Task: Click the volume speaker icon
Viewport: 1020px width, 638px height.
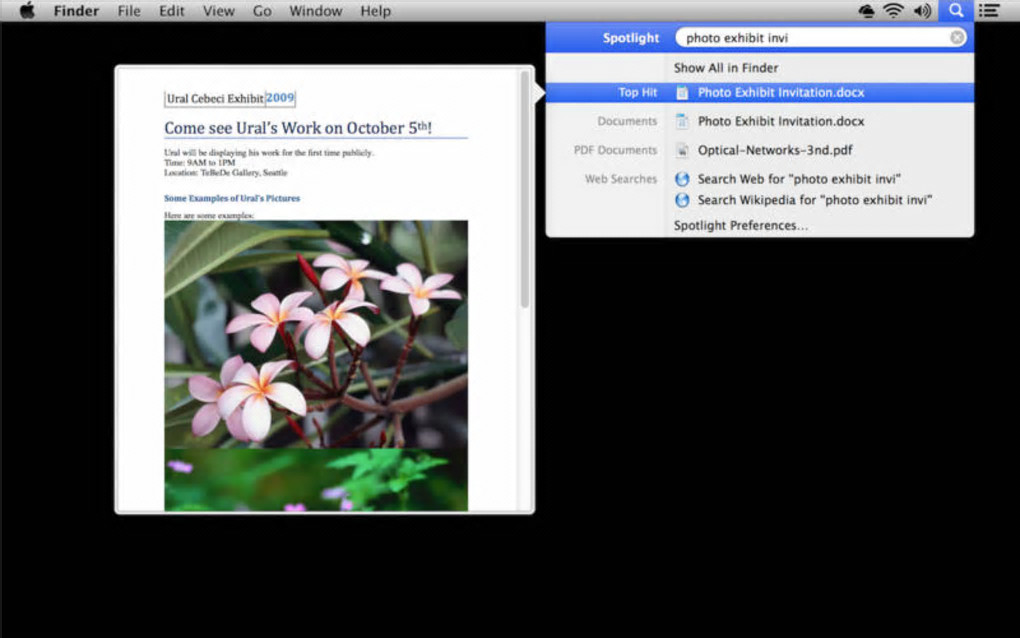Action: (x=922, y=10)
